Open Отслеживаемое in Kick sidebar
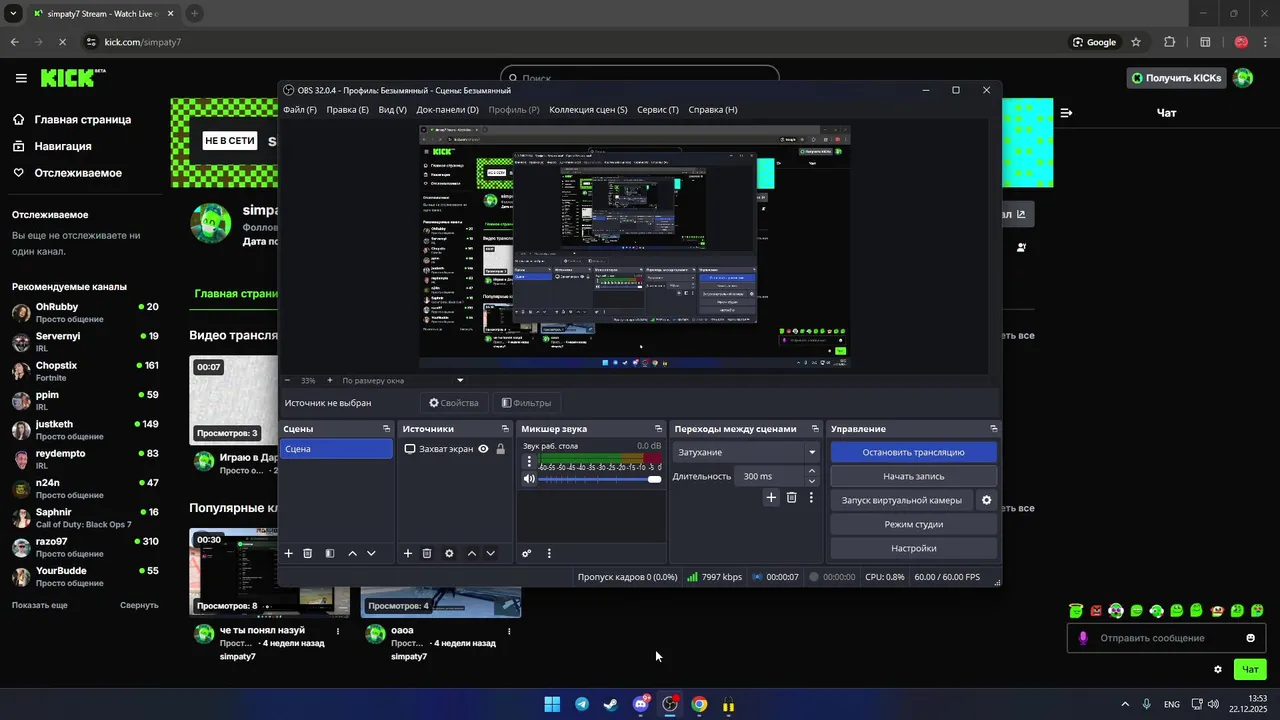Screen dimensions: 1280x720 [x=67, y=173]
